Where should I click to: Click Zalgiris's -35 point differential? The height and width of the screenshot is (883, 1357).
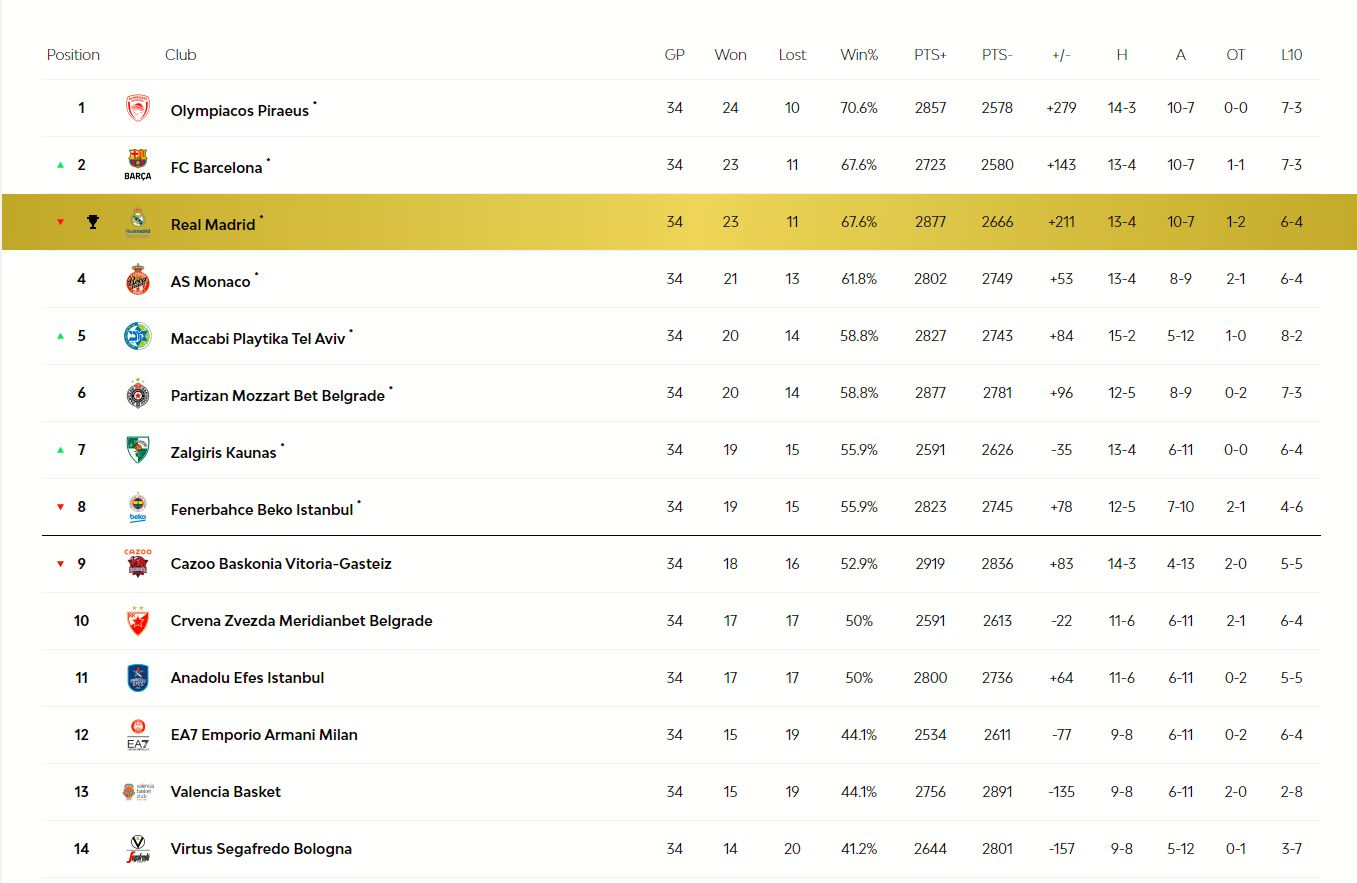click(x=1061, y=450)
